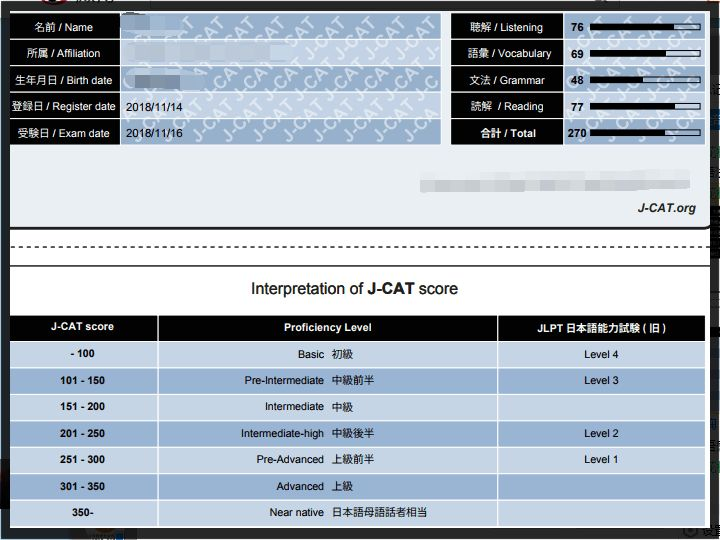The image size is (720, 540).
Task: Click the Basic 初級 proficiency cell
Action: point(327,354)
